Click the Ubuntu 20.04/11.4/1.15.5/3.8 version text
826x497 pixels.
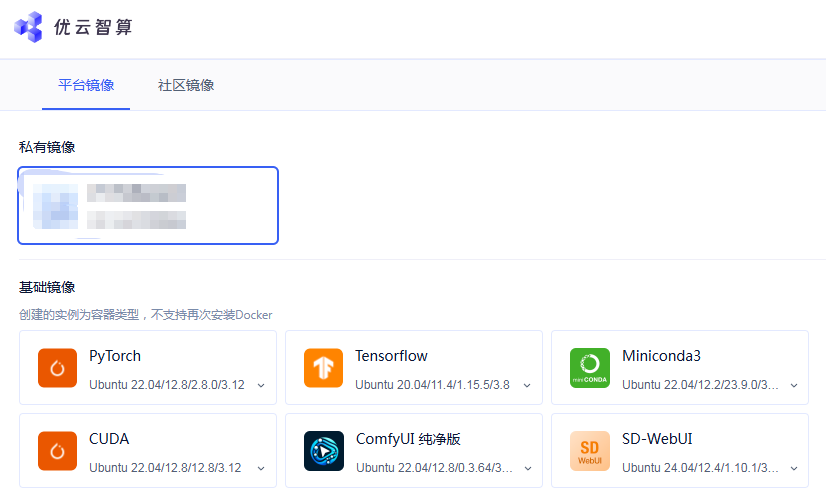point(432,385)
